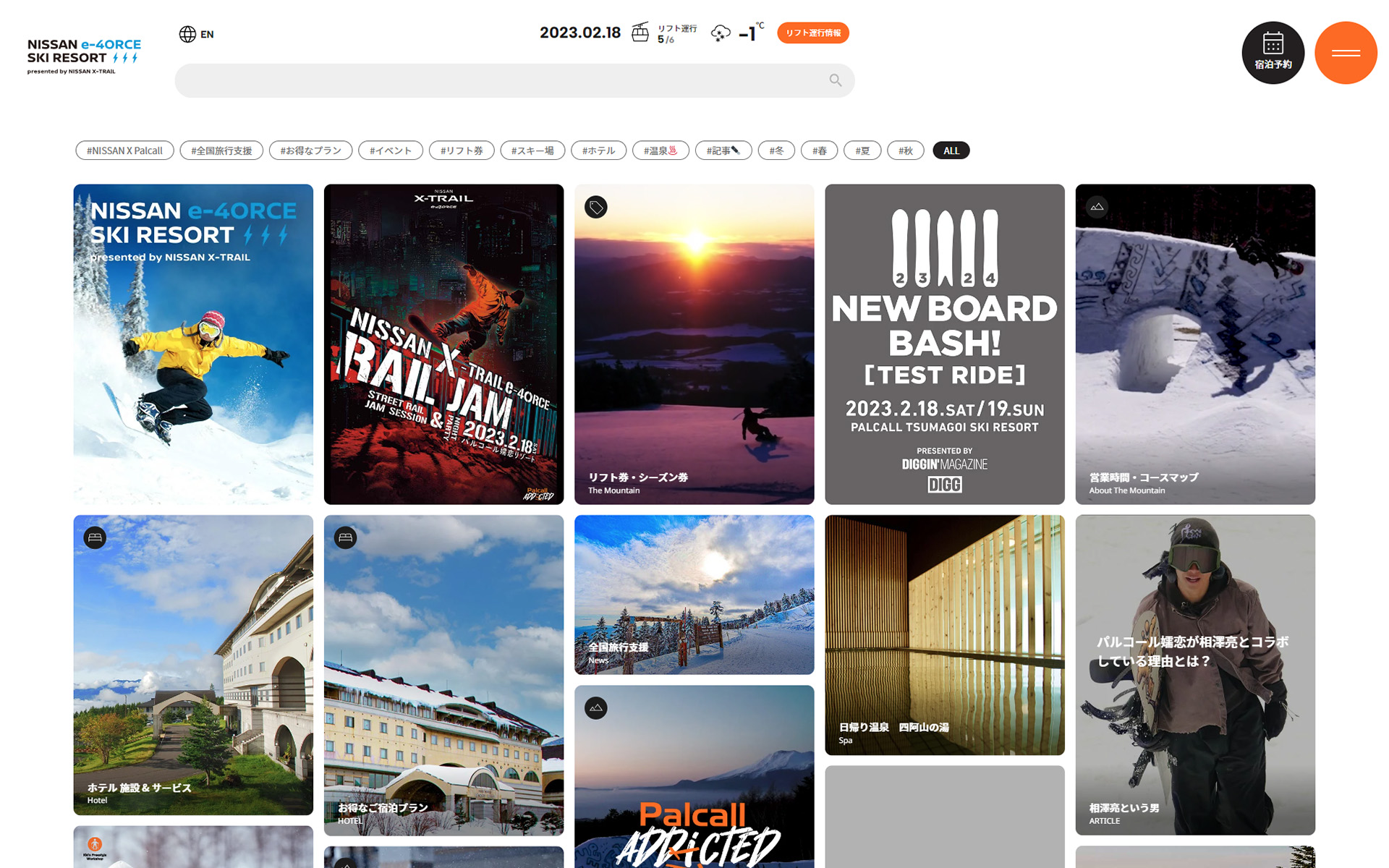Toggle the #温泉 filter tag
This screenshot has width=1389, height=868.
660,150
